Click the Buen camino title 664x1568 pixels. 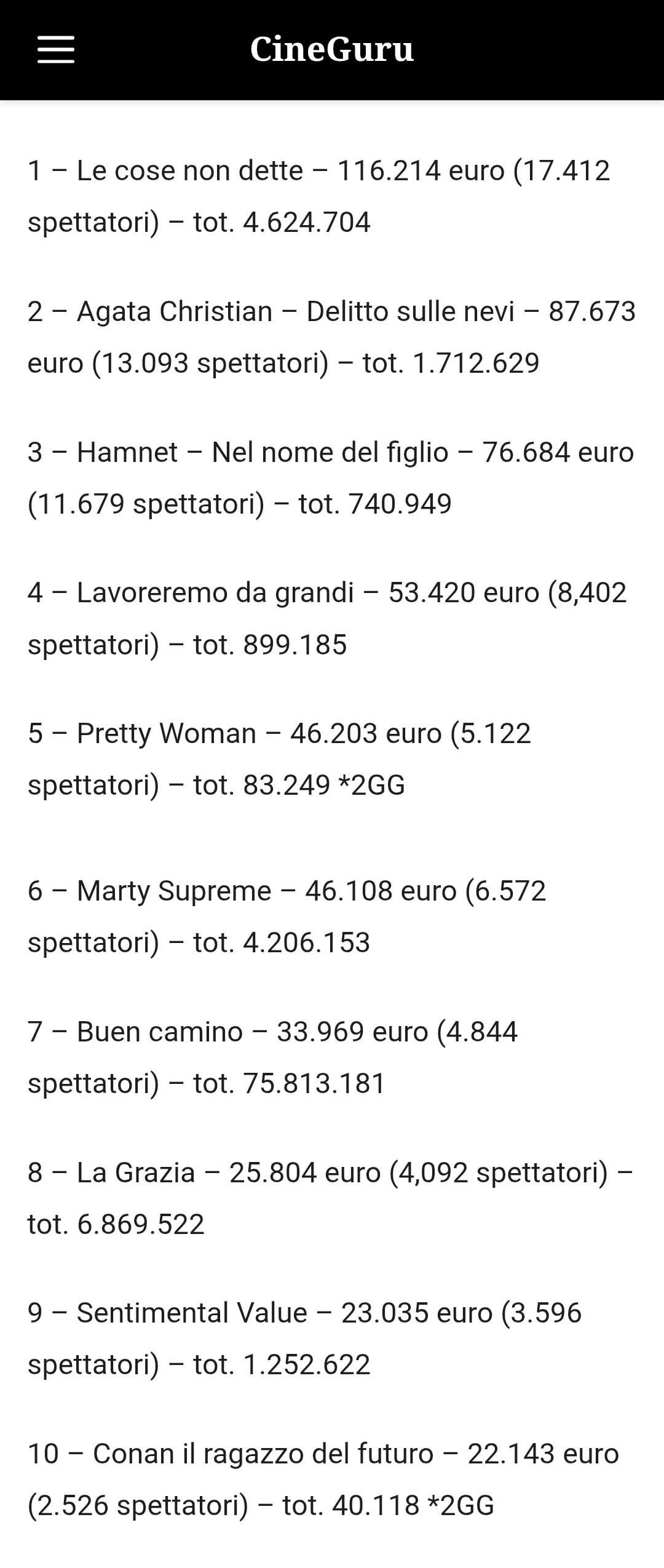[x=159, y=1032]
